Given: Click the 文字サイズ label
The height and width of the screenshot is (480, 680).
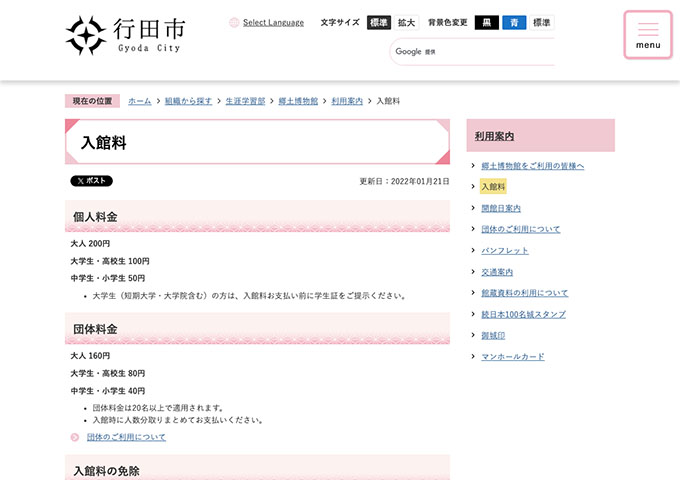Looking at the screenshot, I should coord(340,23).
